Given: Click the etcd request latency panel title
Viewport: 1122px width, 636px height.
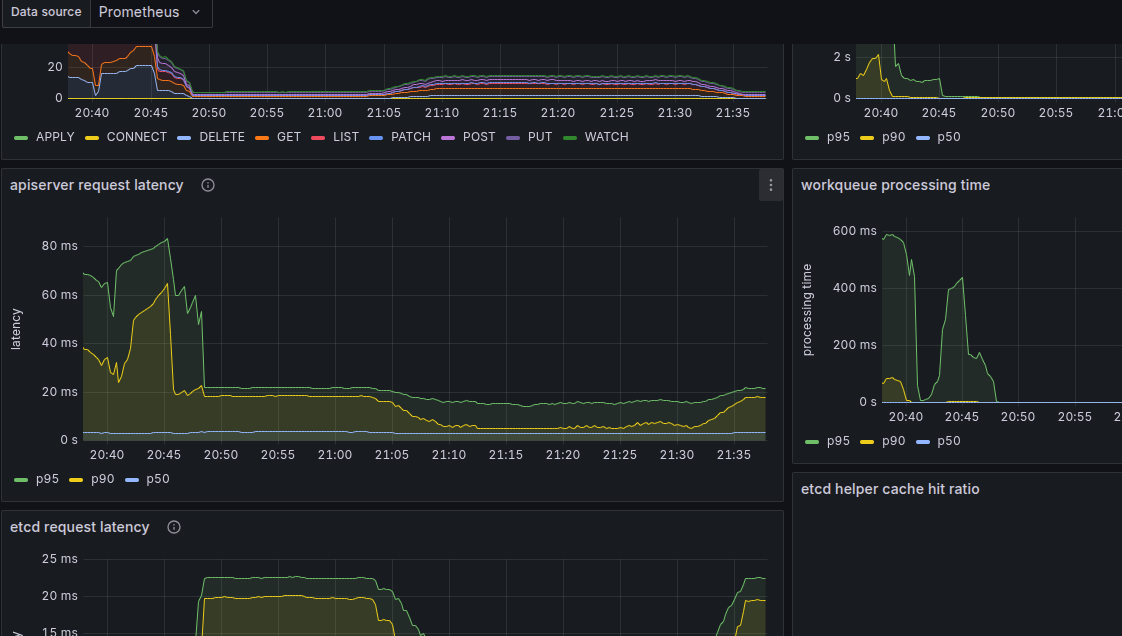Looking at the screenshot, I should [79, 527].
